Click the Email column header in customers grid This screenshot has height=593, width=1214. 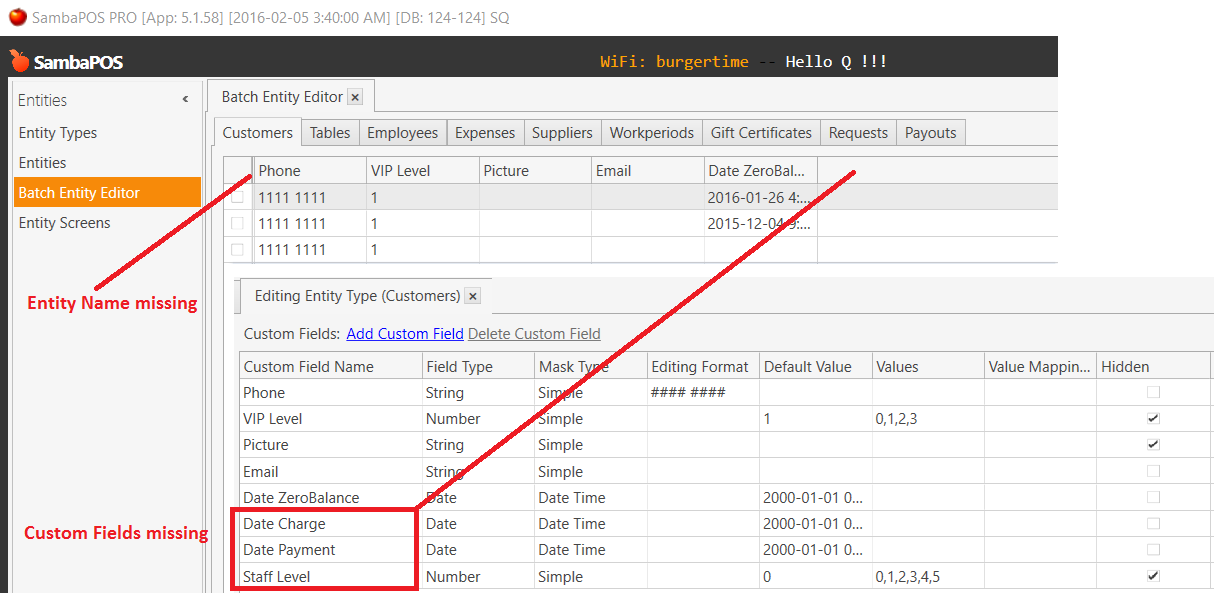(x=648, y=171)
